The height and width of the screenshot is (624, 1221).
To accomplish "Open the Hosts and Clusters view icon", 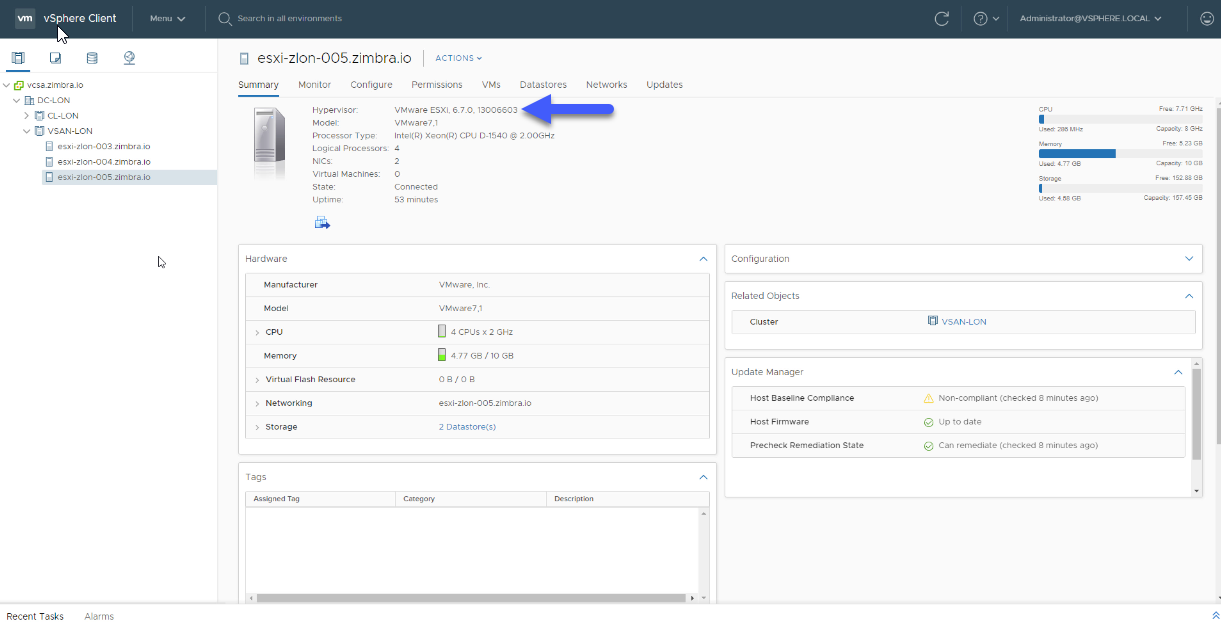I will tap(18, 58).
